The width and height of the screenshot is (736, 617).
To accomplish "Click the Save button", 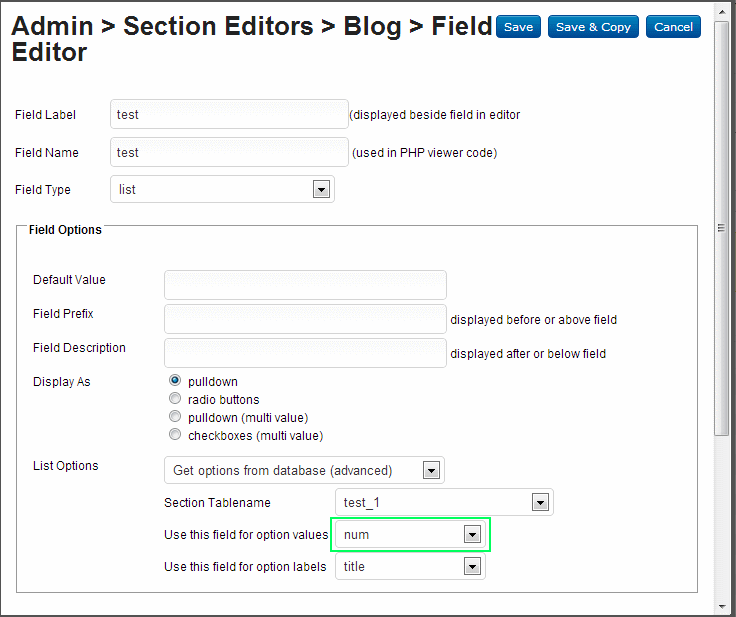I will [x=518, y=27].
